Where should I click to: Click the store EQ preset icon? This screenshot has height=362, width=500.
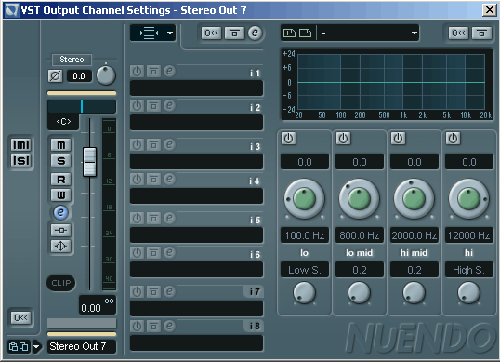(289, 33)
